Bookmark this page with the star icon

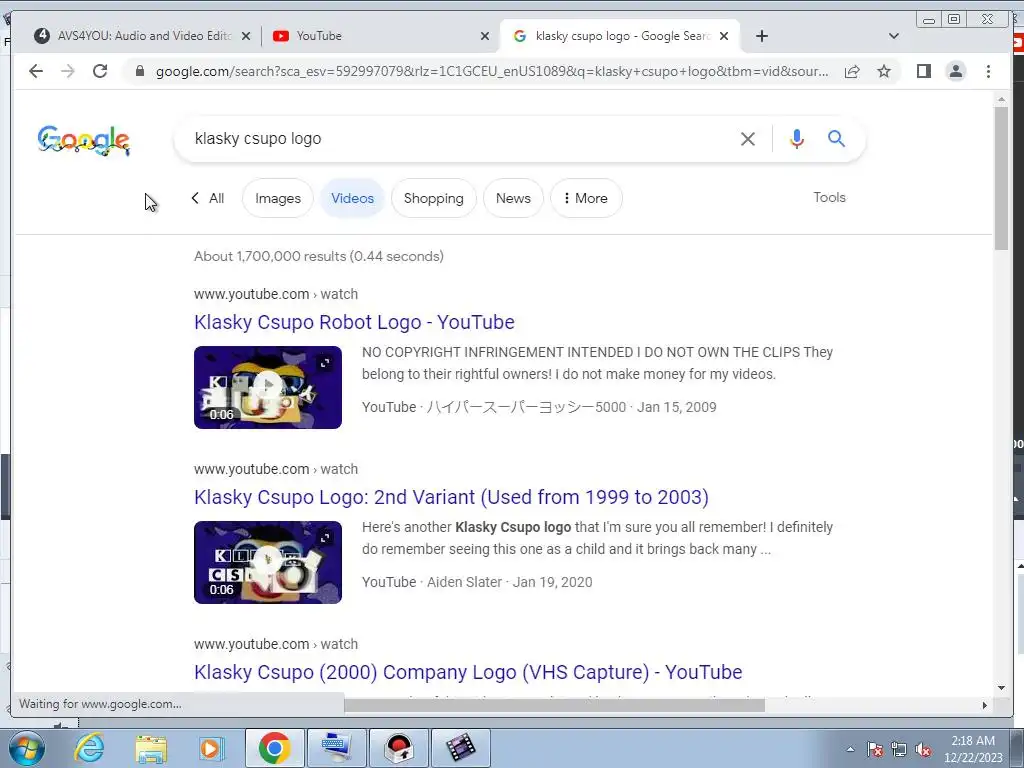pyautogui.click(x=884, y=71)
